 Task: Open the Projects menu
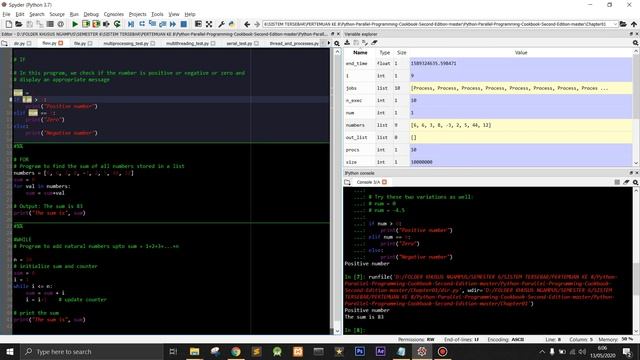tap(138, 14)
